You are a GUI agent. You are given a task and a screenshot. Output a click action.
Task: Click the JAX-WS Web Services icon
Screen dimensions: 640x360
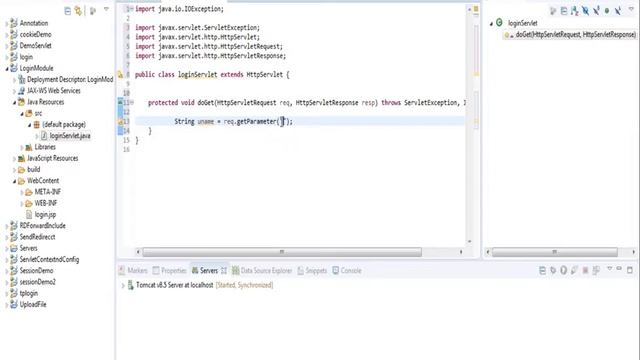tap(22, 91)
